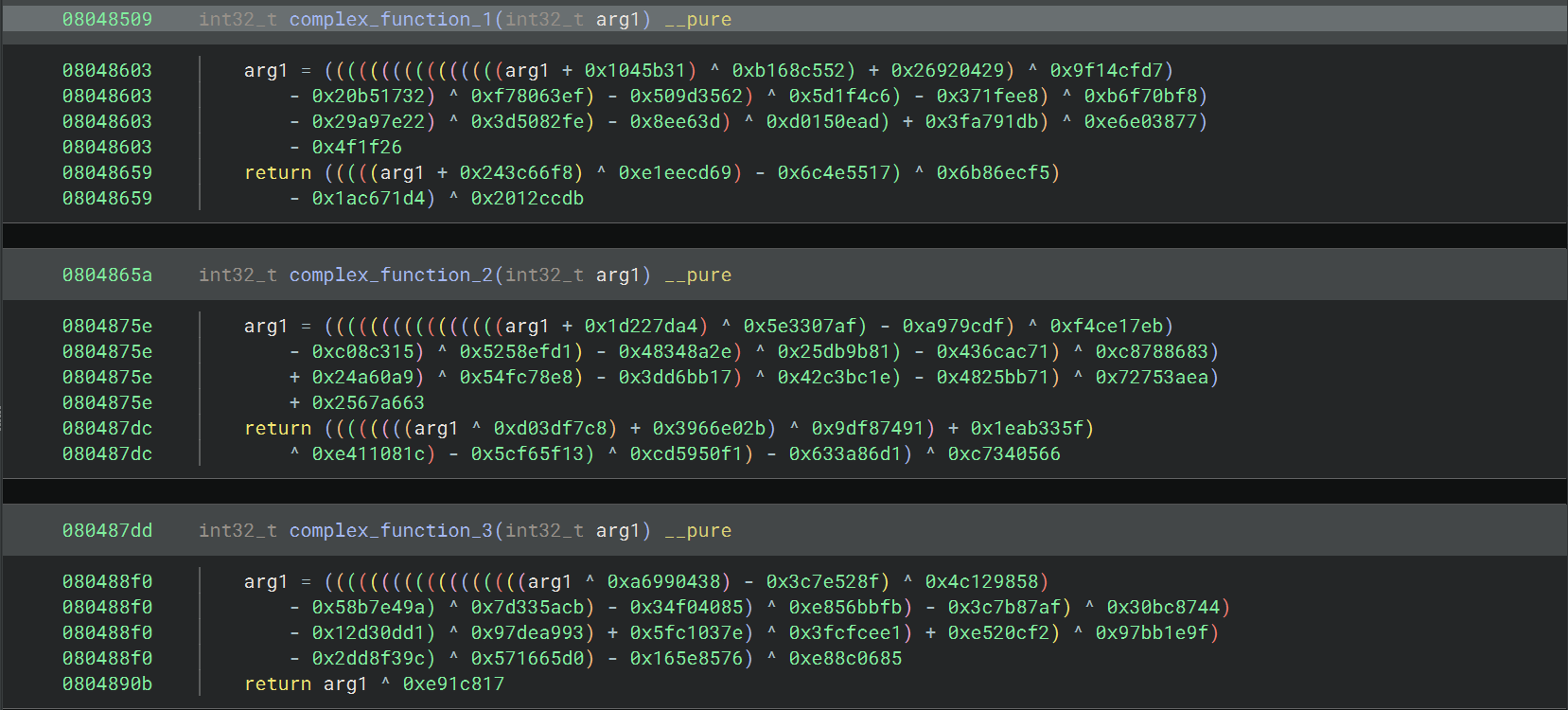This screenshot has width=1568, height=710.
Task: Select header address 080487dd
Action: (x=107, y=531)
